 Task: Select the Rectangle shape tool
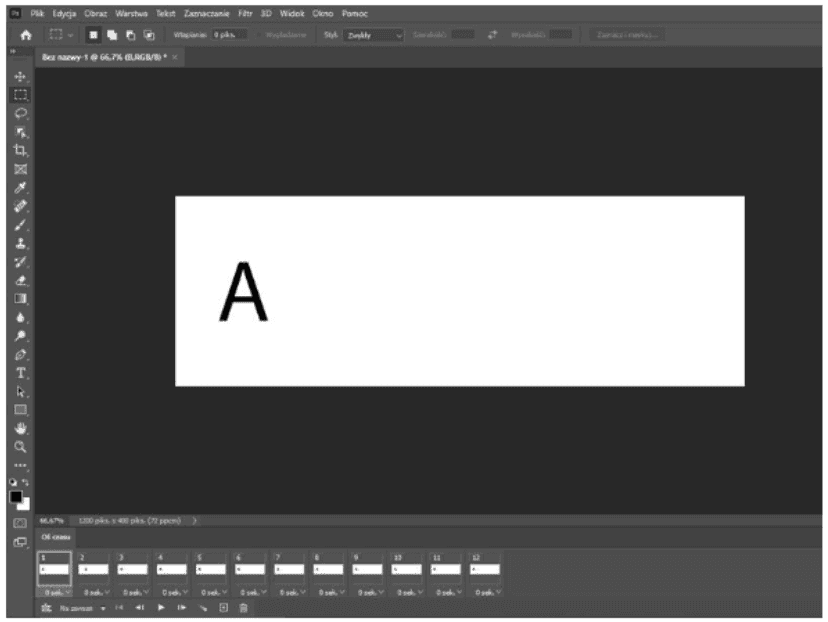[x=20, y=410]
